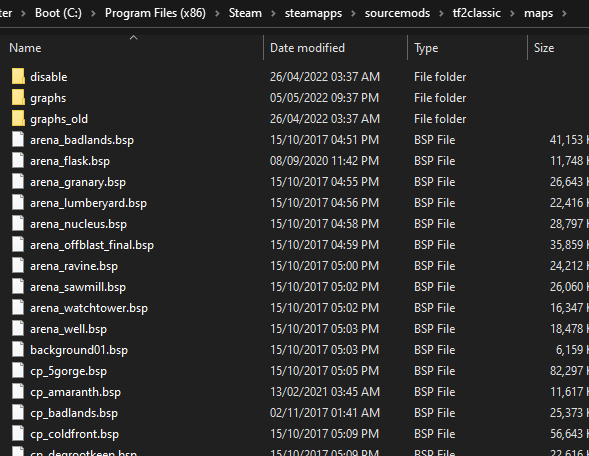The height and width of the screenshot is (456, 589).
Task: Select cp_badlands.bsp file name
Action: click(x=74, y=414)
